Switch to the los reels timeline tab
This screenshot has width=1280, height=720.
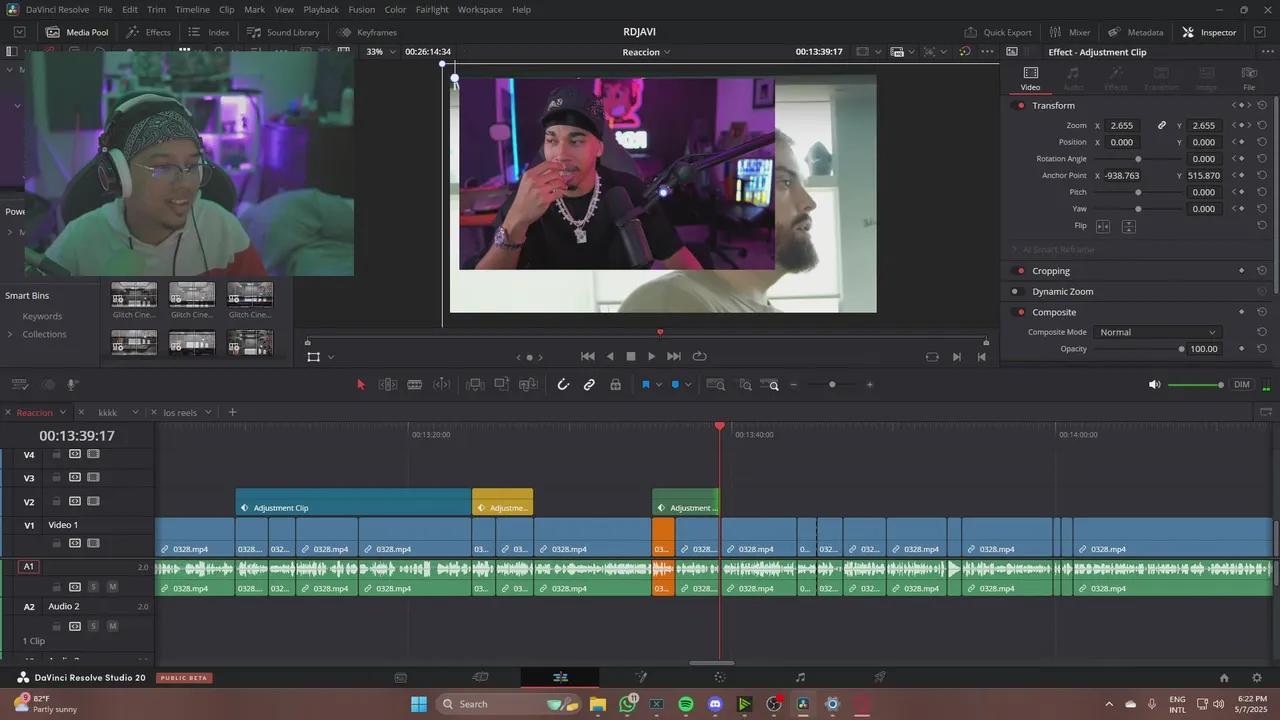tap(180, 412)
